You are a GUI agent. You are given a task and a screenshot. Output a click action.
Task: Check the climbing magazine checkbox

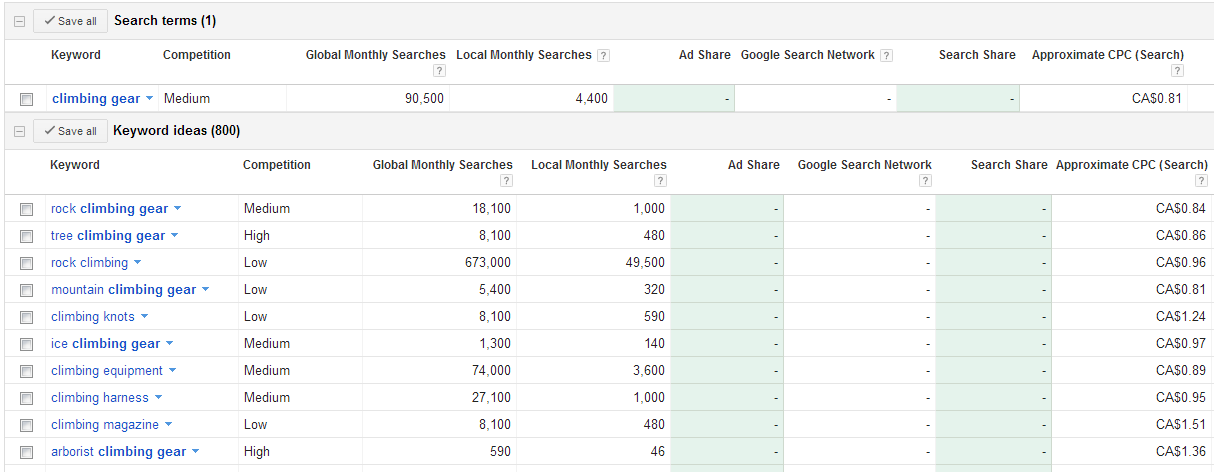(27, 425)
